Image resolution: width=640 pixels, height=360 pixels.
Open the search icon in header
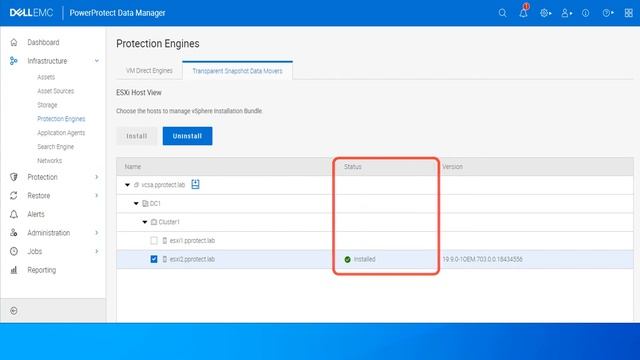(502, 13)
